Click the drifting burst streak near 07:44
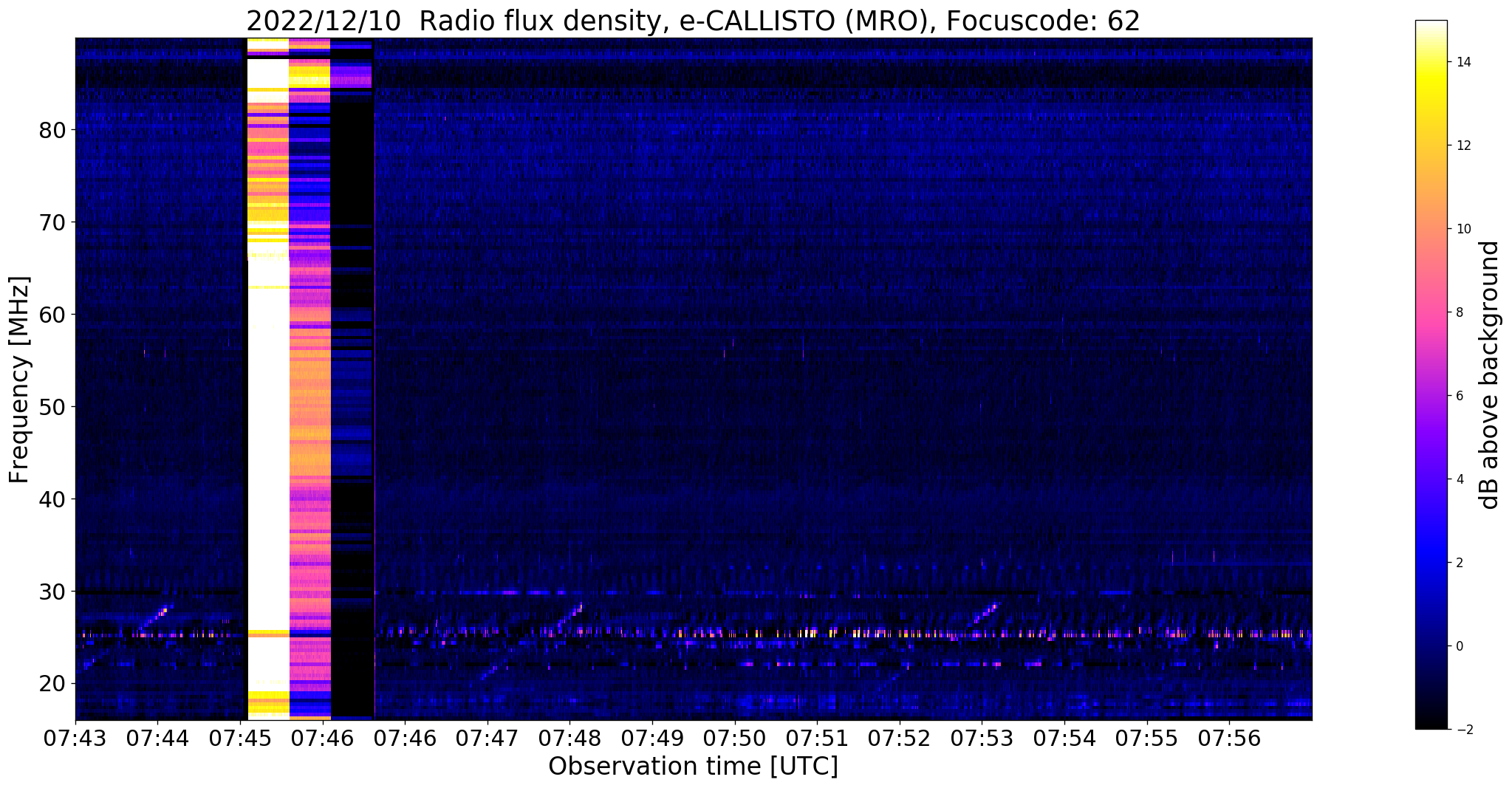Viewport: 1512px width, 788px height. click(156, 617)
